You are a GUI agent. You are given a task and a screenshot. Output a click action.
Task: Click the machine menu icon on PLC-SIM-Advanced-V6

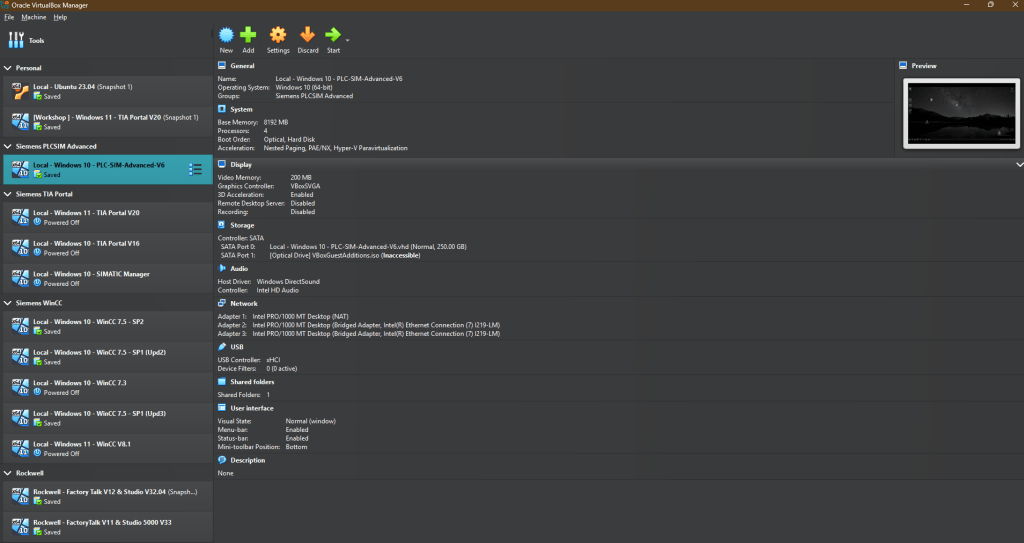(x=196, y=169)
